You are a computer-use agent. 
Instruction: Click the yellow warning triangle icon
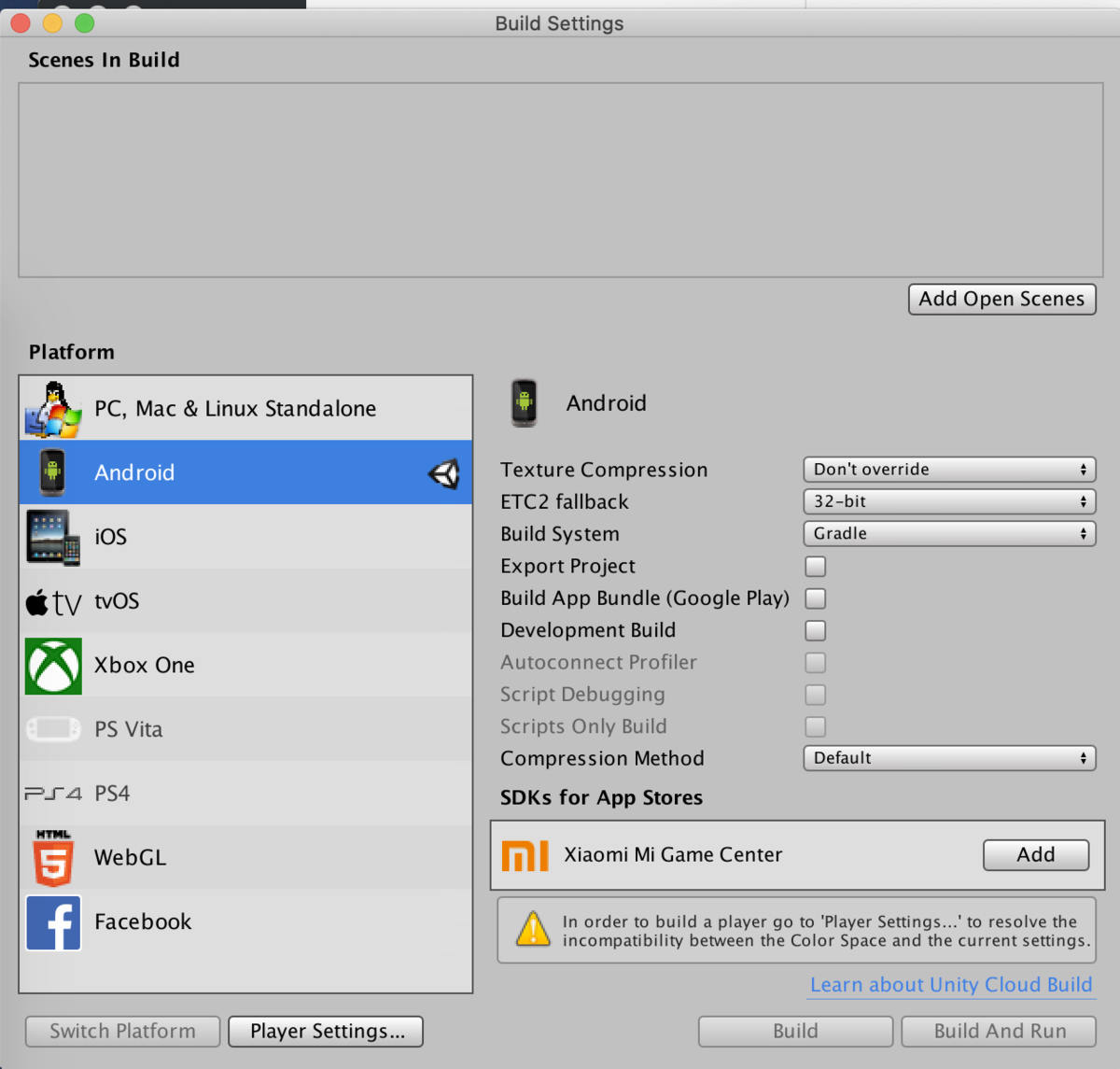[533, 929]
